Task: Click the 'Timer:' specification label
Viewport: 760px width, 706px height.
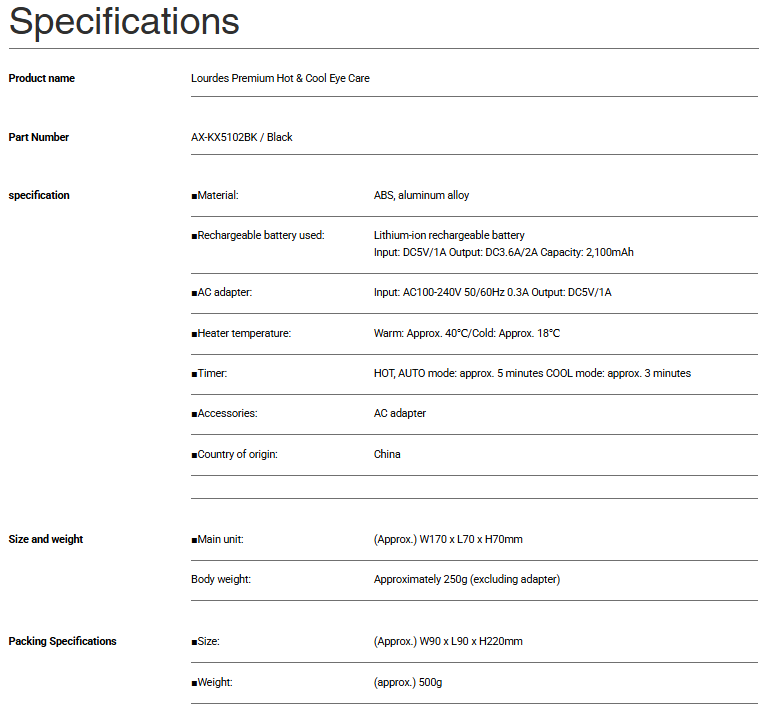Action: coord(210,374)
